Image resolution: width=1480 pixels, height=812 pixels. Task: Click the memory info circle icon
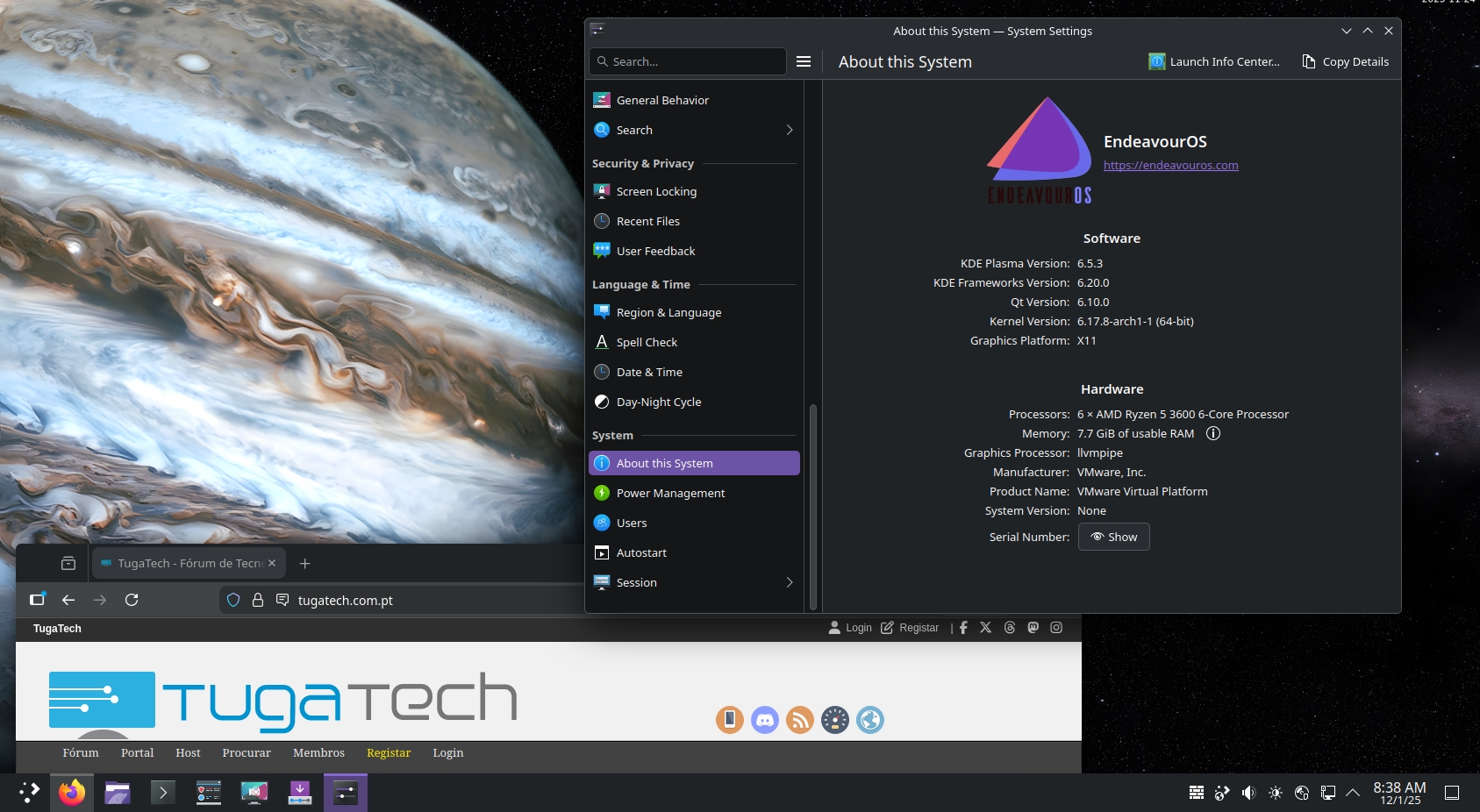coord(1213,433)
